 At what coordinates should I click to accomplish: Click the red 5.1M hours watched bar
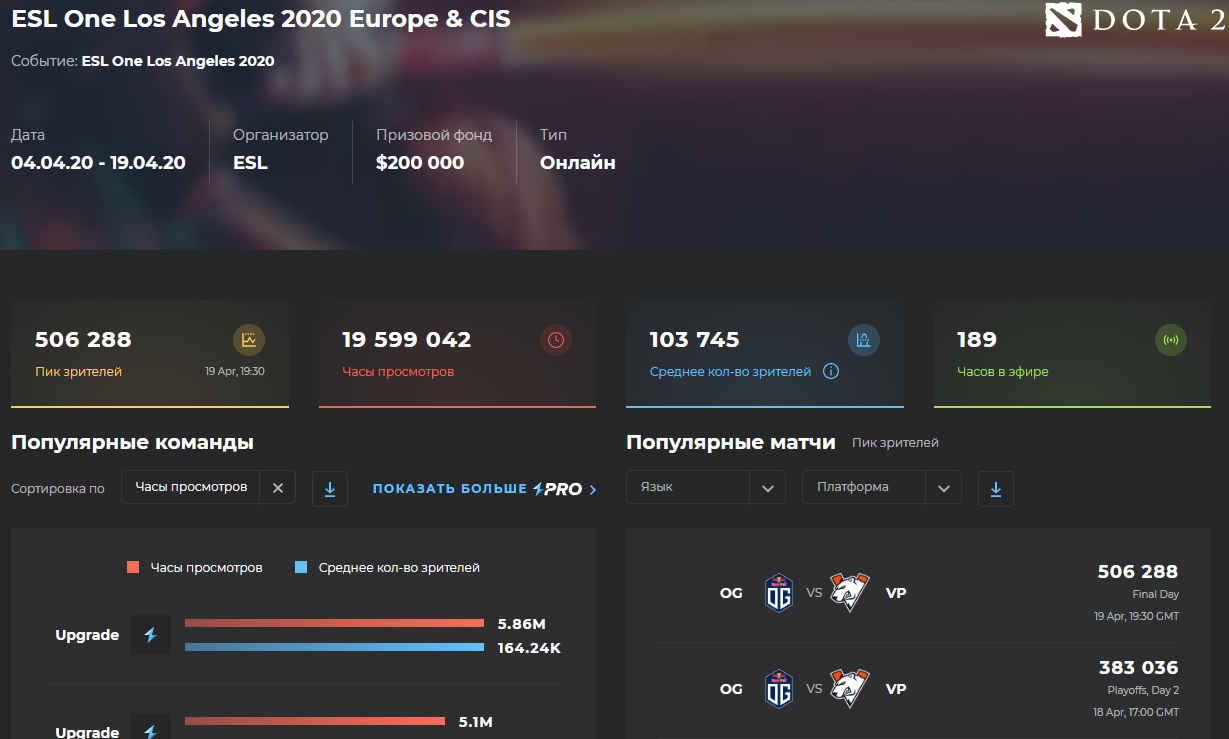315,720
